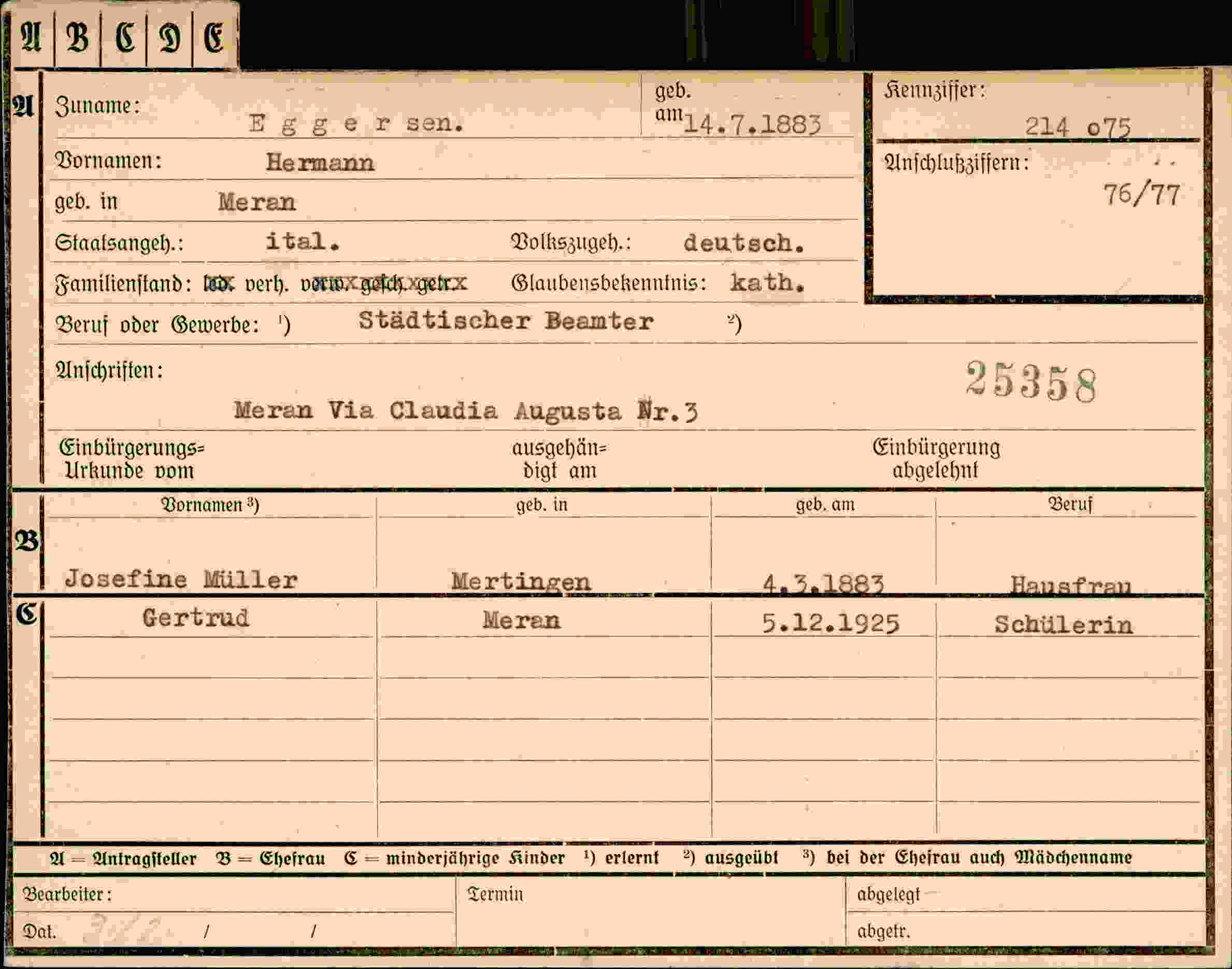The width and height of the screenshot is (1232, 969).
Task: Click the "abgetr." field
Action: click(1027, 929)
